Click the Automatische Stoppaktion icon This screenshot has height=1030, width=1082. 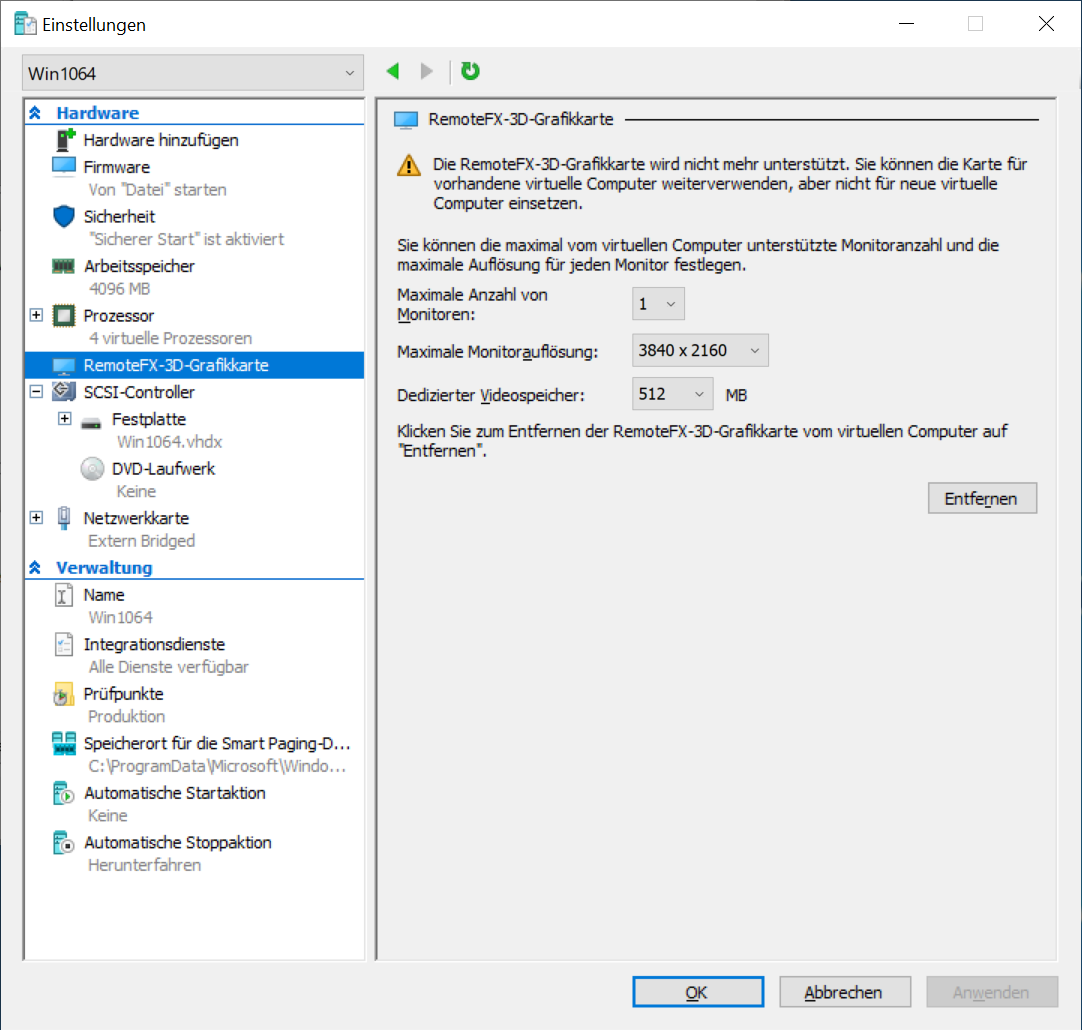[x=63, y=843]
